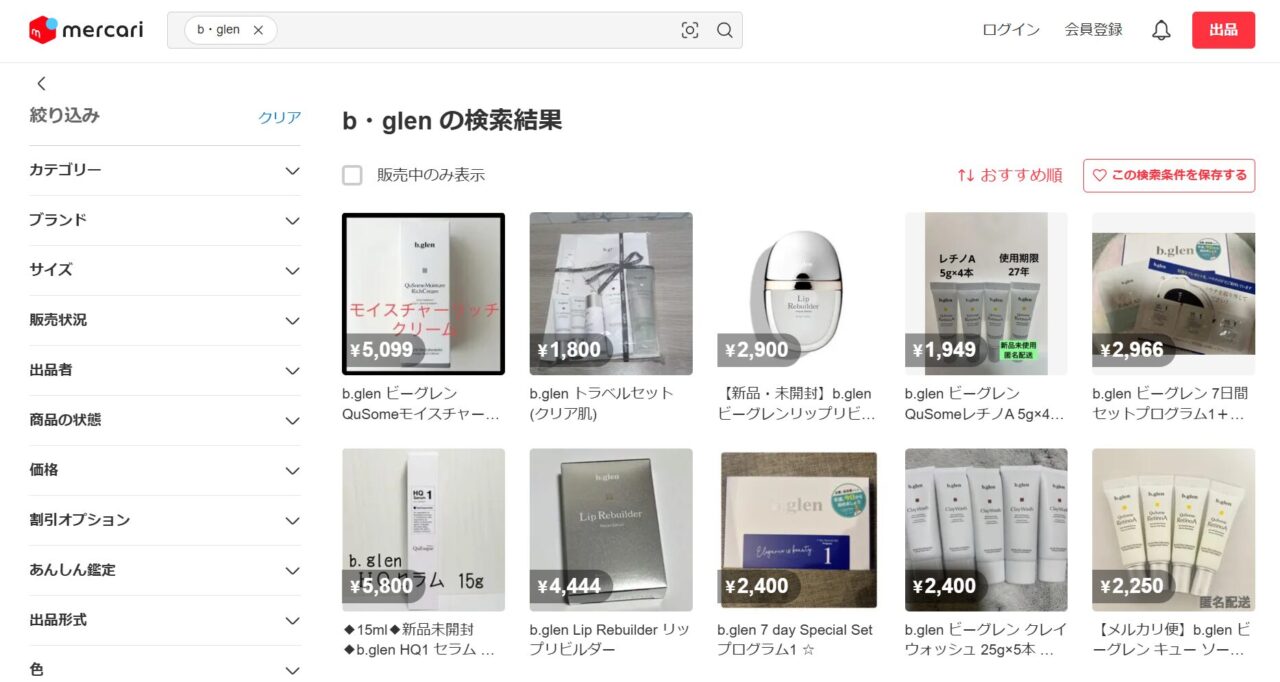The height and width of the screenshot is (682, 1280).
Task: Open the notifications bell
Action: tap(1161, 30)
